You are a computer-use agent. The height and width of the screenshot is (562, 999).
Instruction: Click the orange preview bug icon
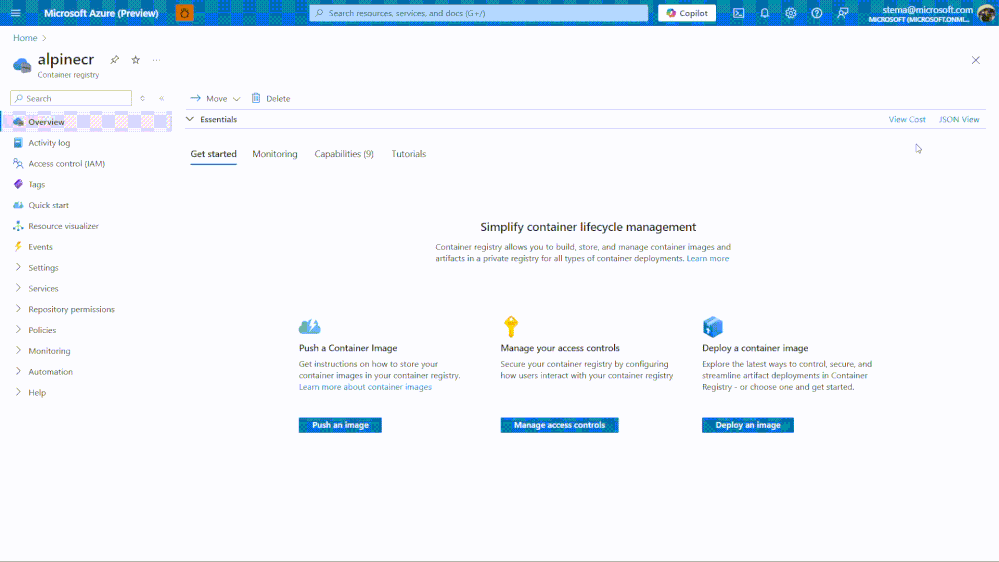185,13
